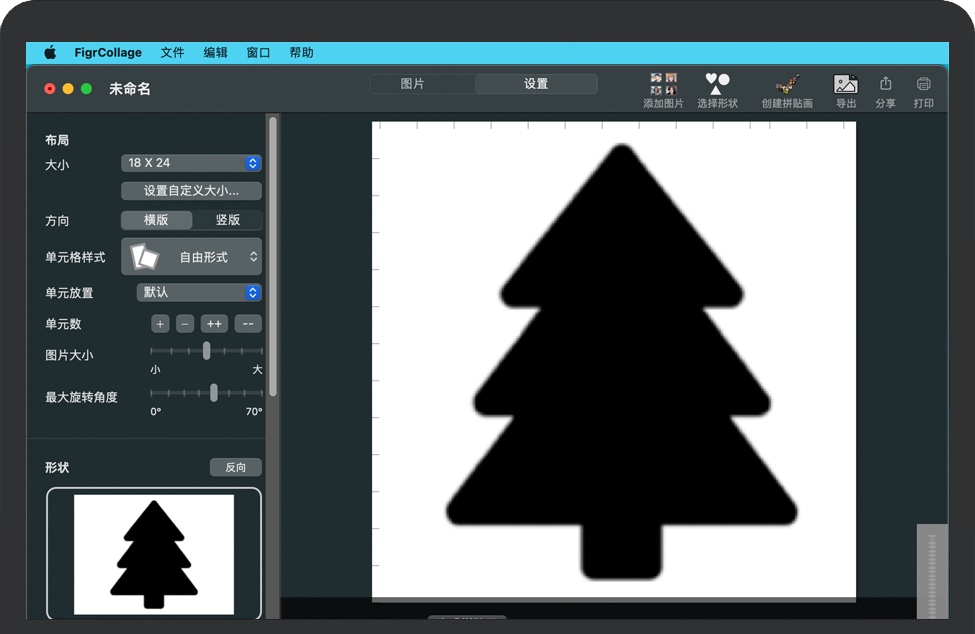Click the Add Pictures (添加图片) toolbar icon

point(663,85)
